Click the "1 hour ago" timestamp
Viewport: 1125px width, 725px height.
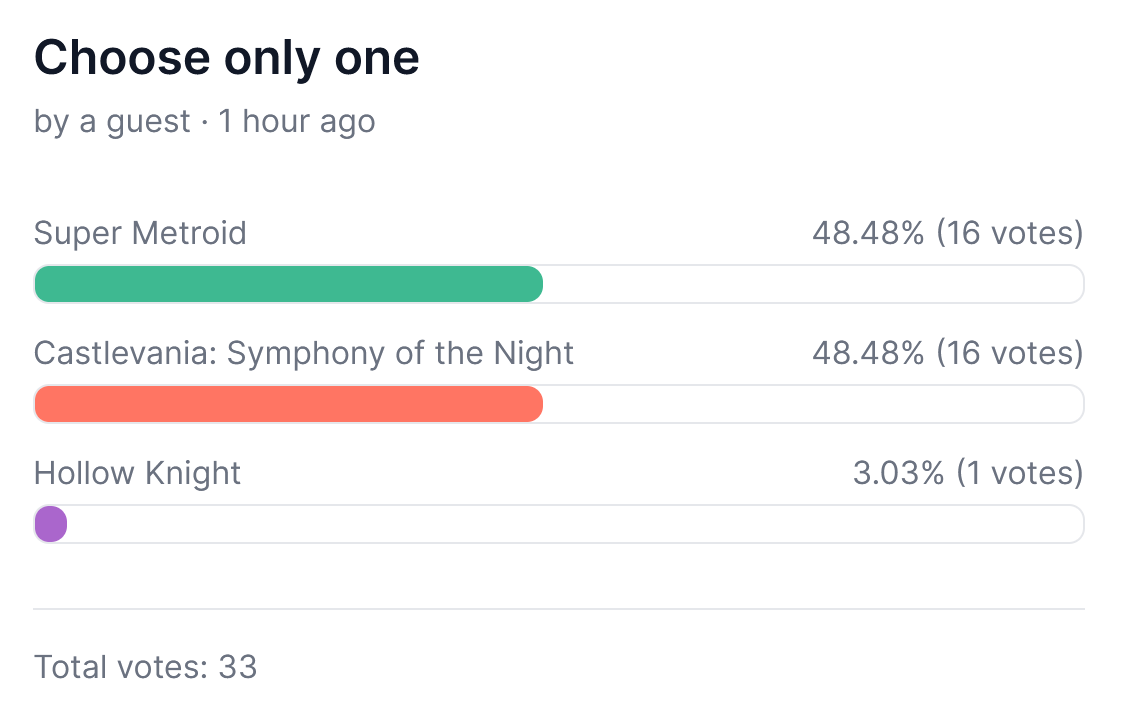297,122
